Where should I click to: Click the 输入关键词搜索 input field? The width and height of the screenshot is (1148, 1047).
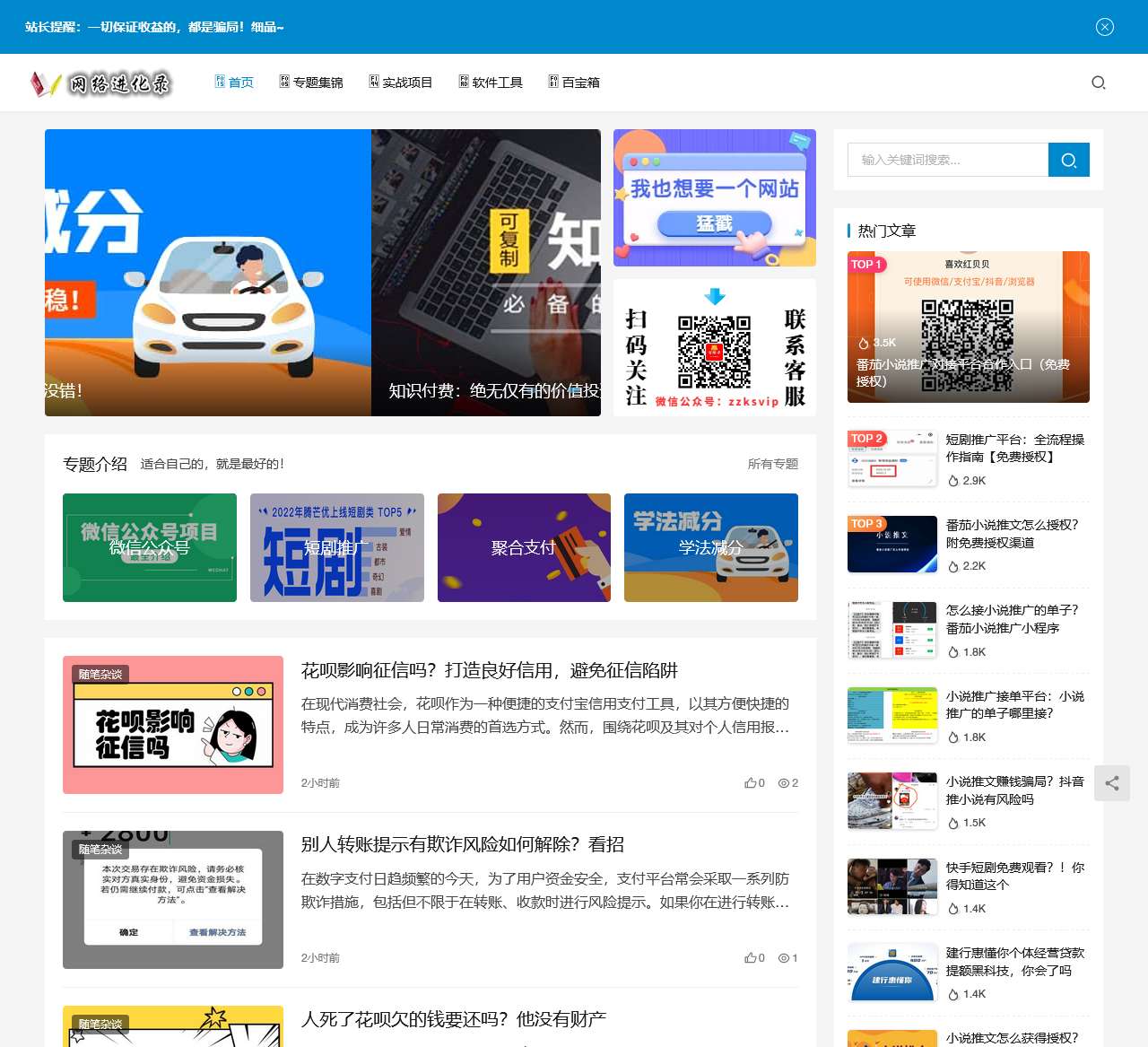946,160
